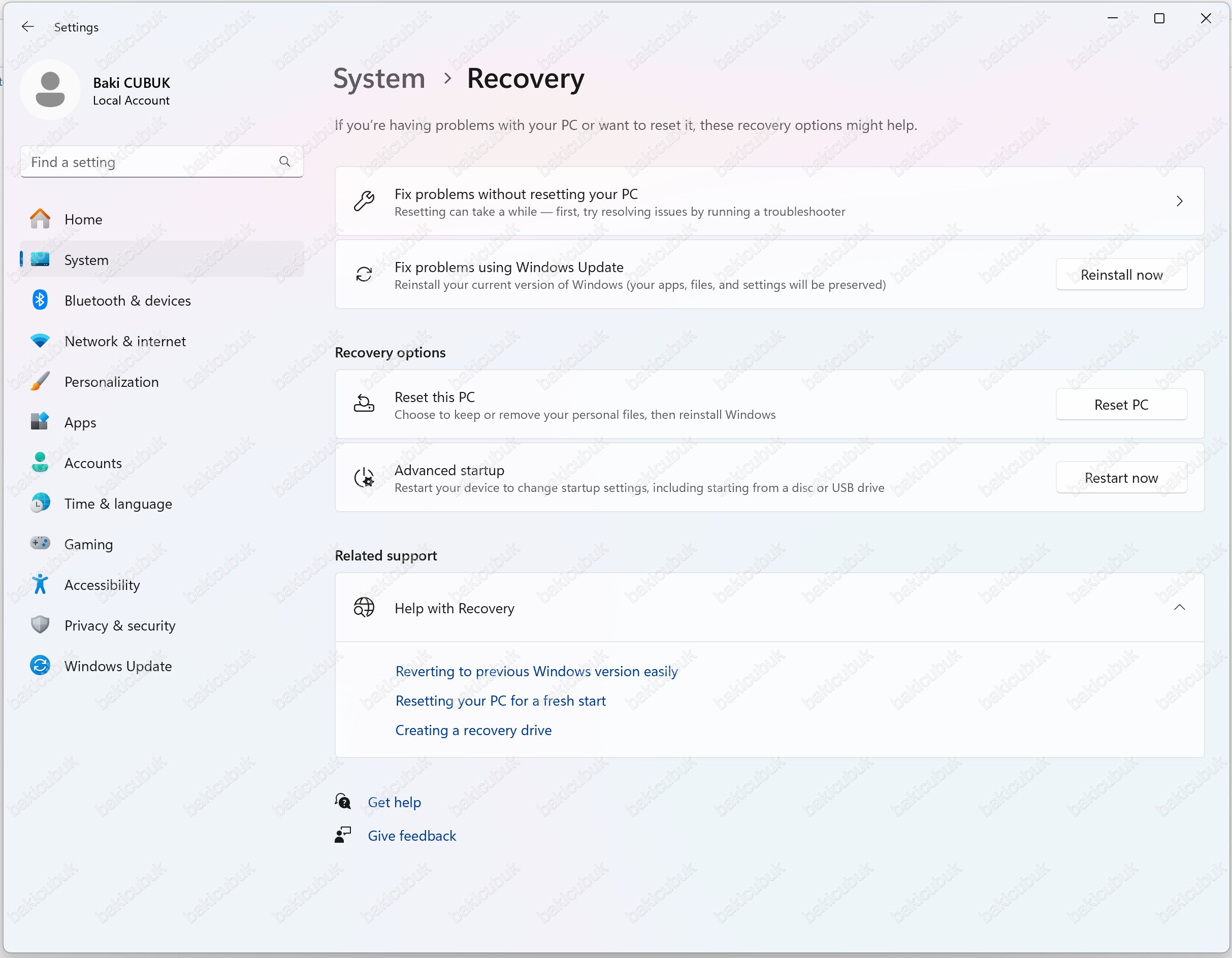Click the System monitor icon
Screen dimensions: 1232x958
coord(40,259)
